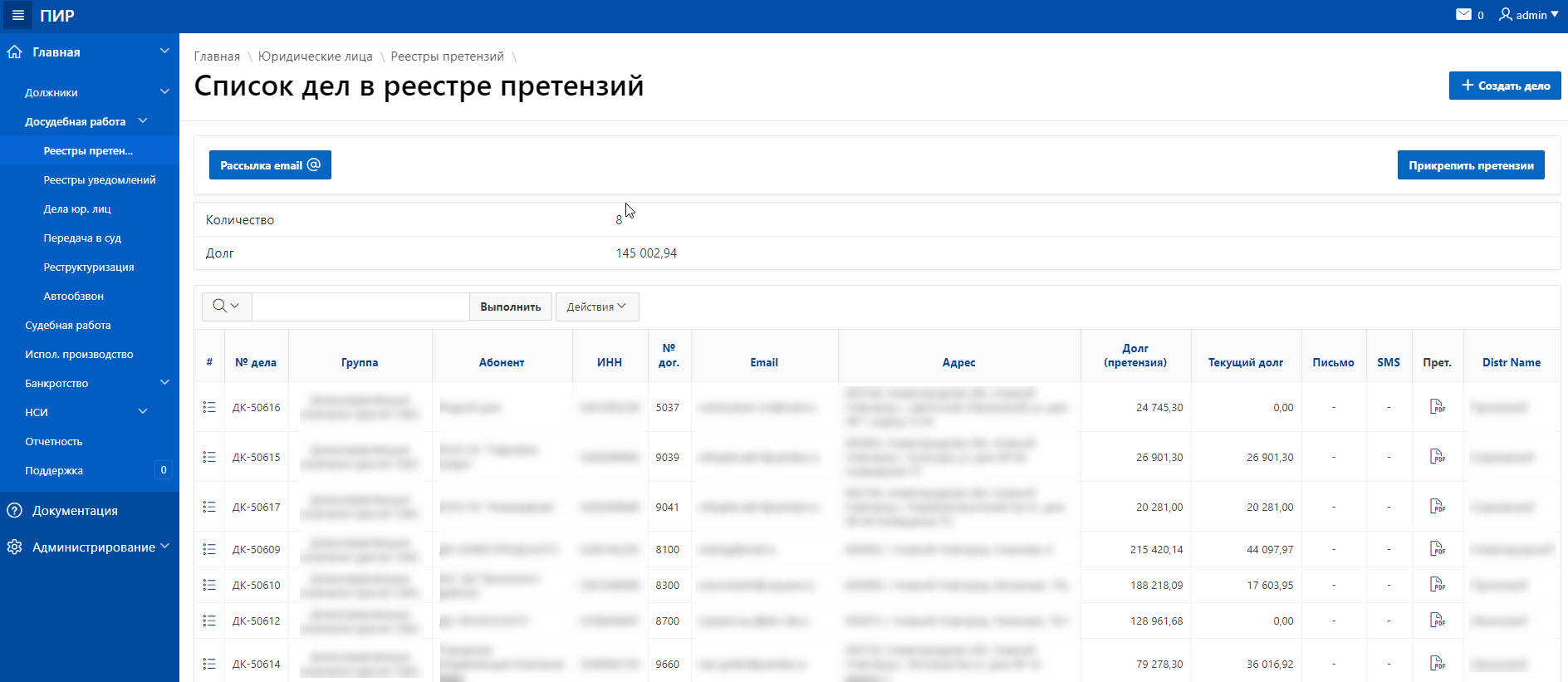Open row menu icon for ДК-50609
The image size is (1568, 682).
tap(209, 549)
